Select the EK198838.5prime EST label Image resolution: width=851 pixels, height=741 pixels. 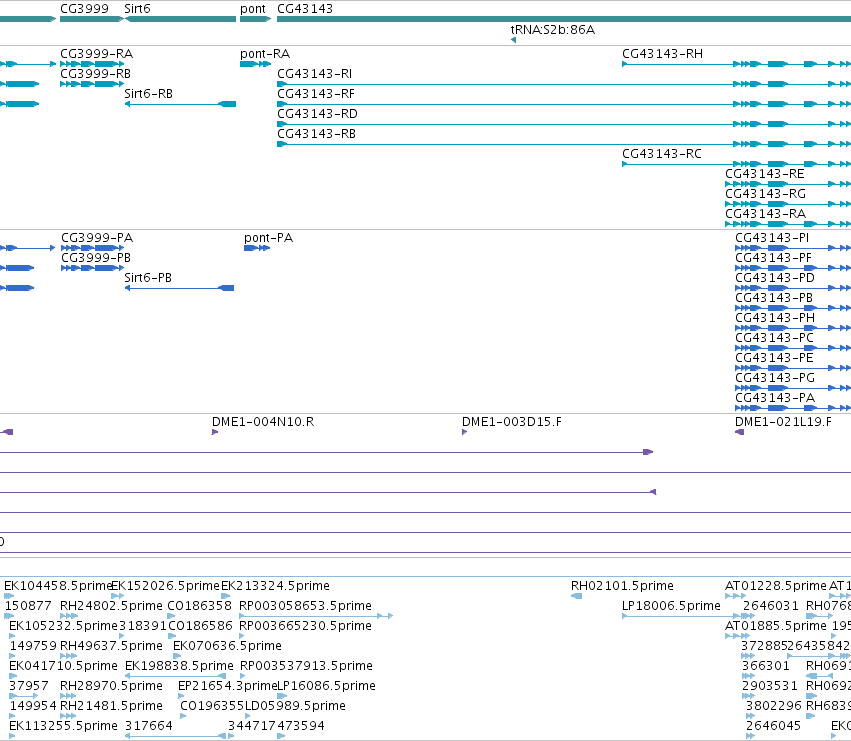(x=179, y=667)
